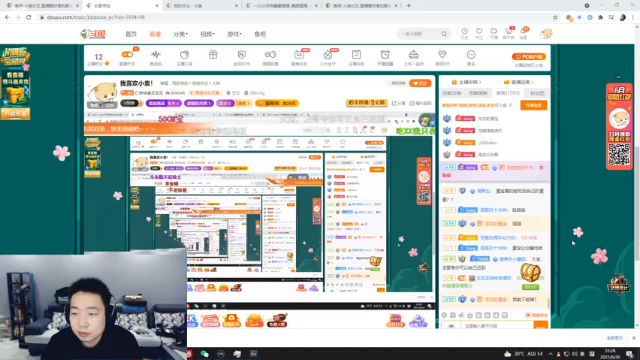
Task: Click the Douyu logo in the header
Action: point(93,34)
